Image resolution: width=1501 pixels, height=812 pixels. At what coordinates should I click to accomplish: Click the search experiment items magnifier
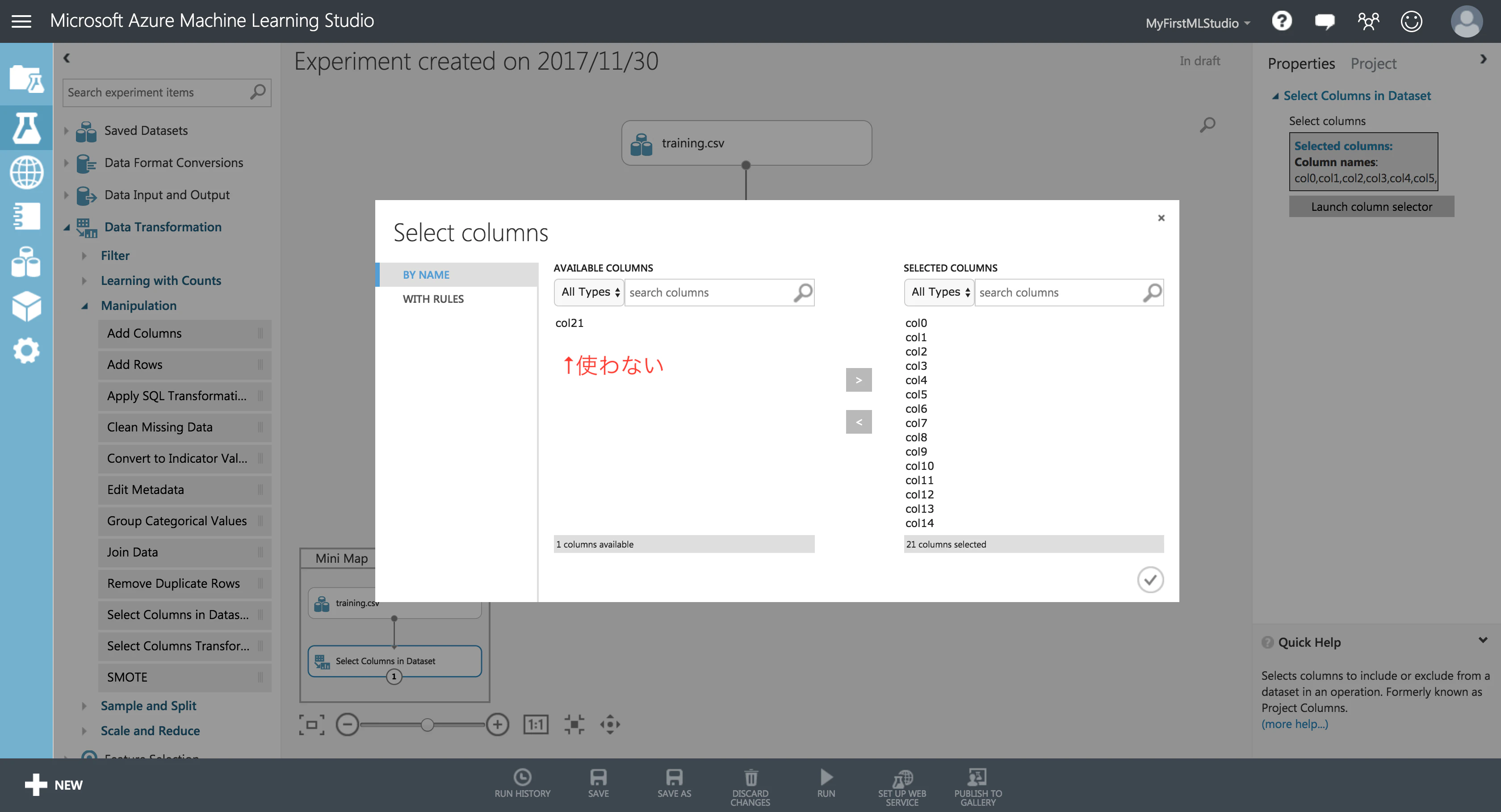[x=258, y=92]
